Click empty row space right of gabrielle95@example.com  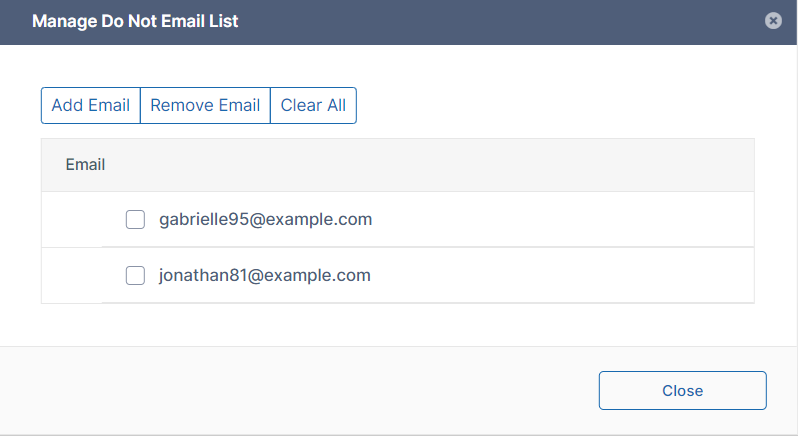click(x=560, y=219)
